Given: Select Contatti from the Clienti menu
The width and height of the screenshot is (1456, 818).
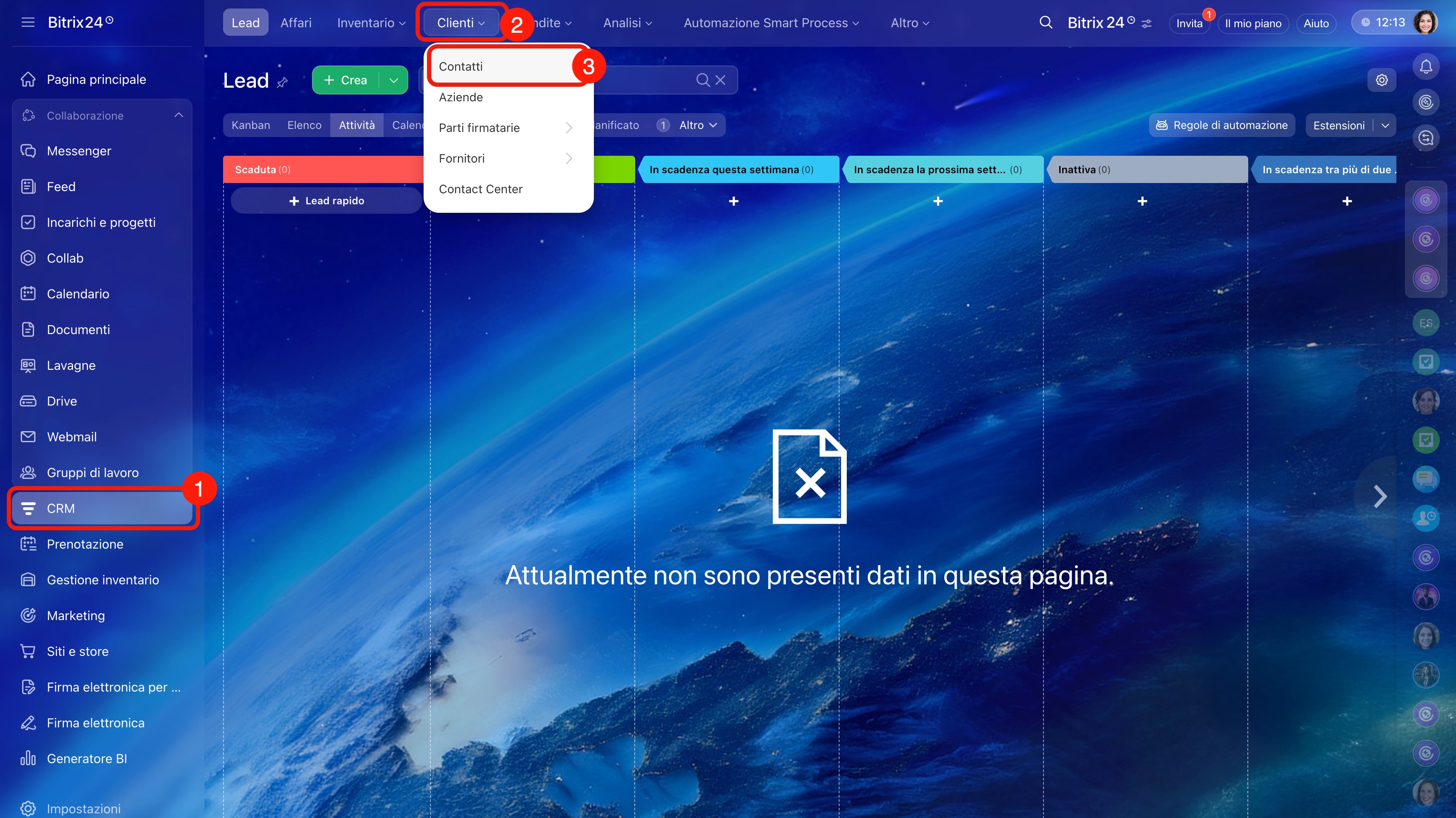Looking at the screenshot, I should click(461, 67).
